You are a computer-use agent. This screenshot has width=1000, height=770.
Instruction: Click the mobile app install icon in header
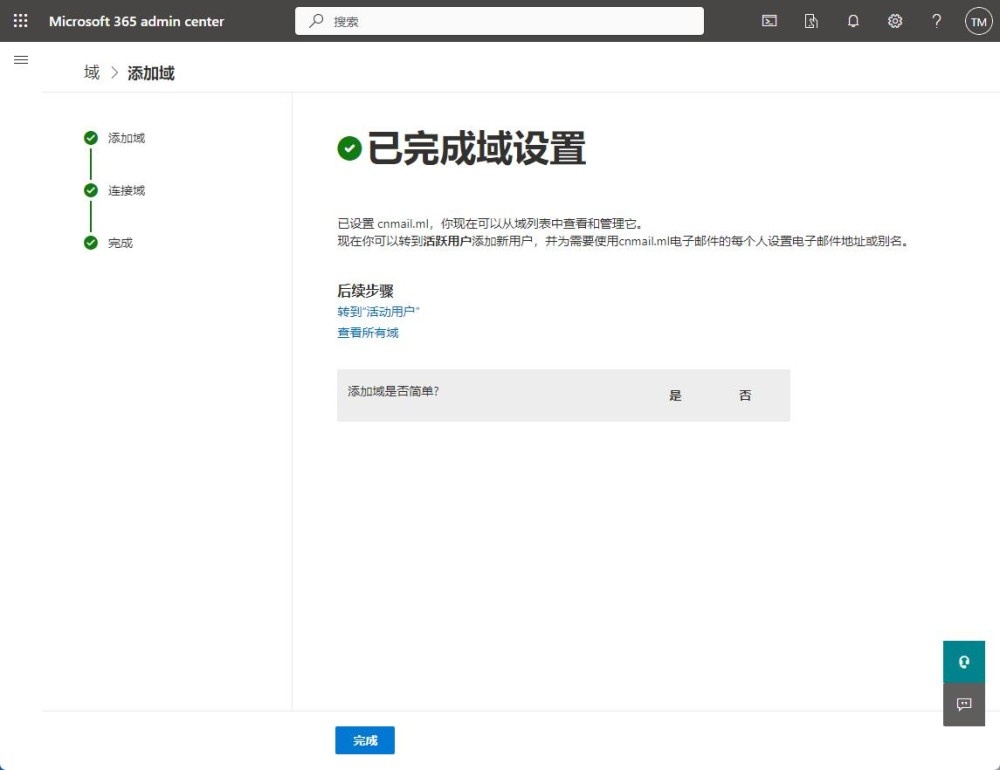tap(811, 21)
